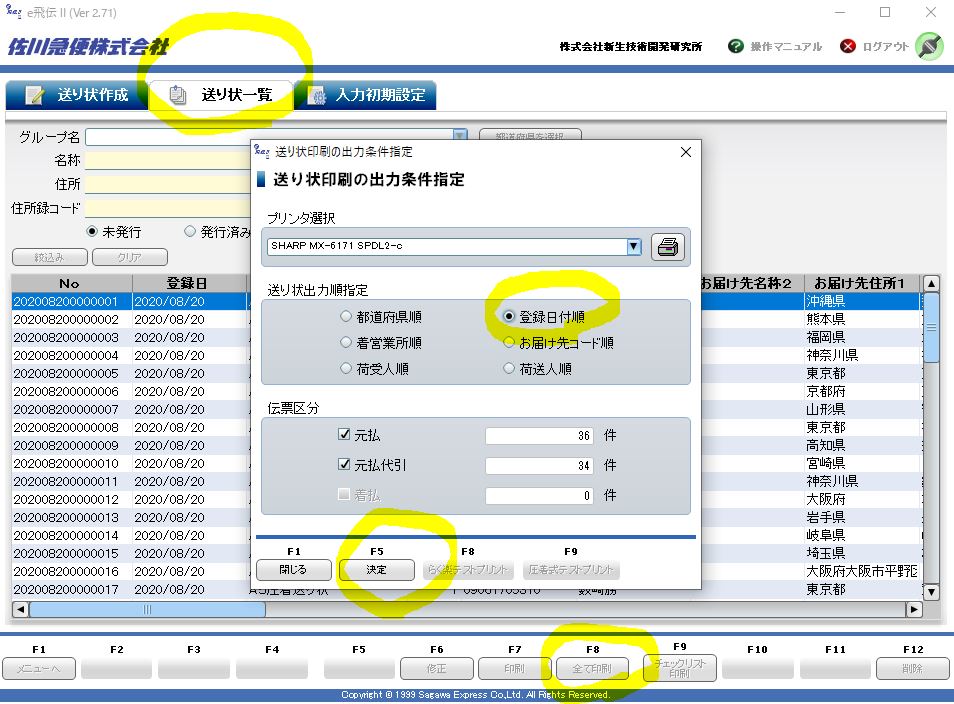Screen dimensions: 954x704
Task: Click the printer properties icon button
Action: click(x=668, y=247)
